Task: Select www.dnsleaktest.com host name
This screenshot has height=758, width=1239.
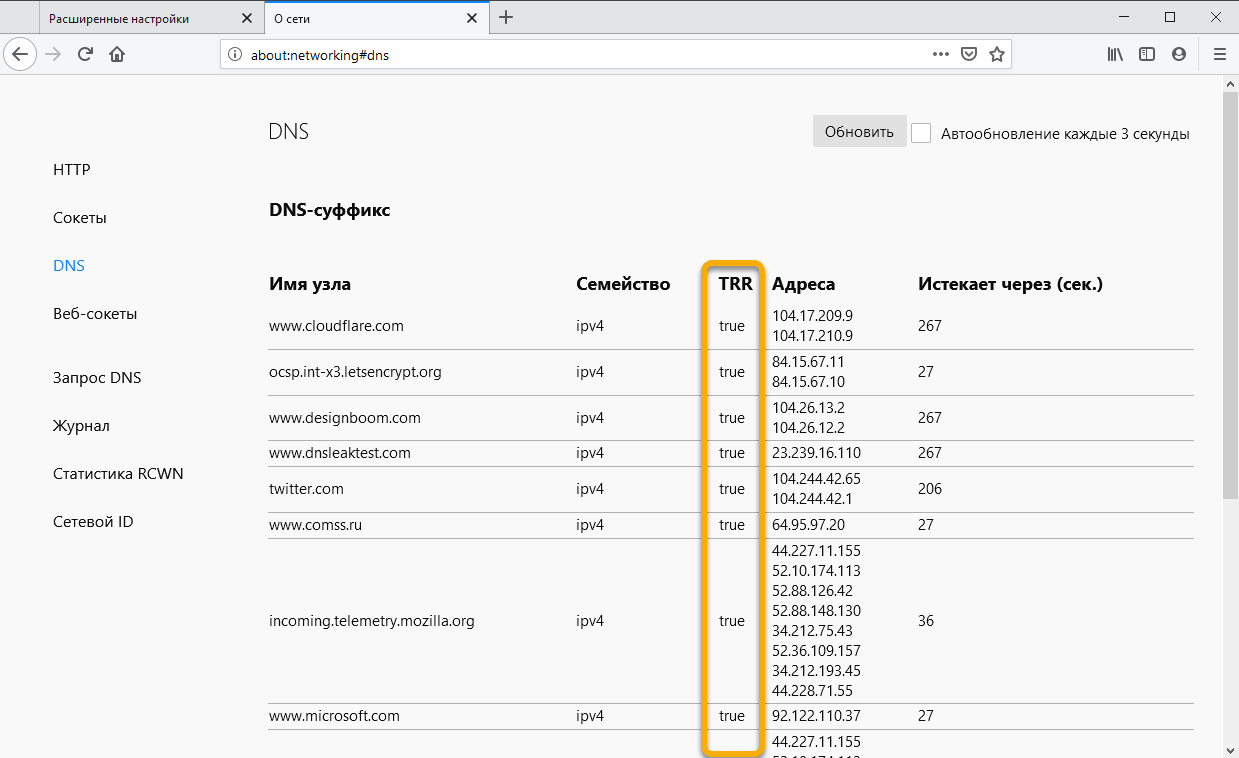Action: click(340, 453)
